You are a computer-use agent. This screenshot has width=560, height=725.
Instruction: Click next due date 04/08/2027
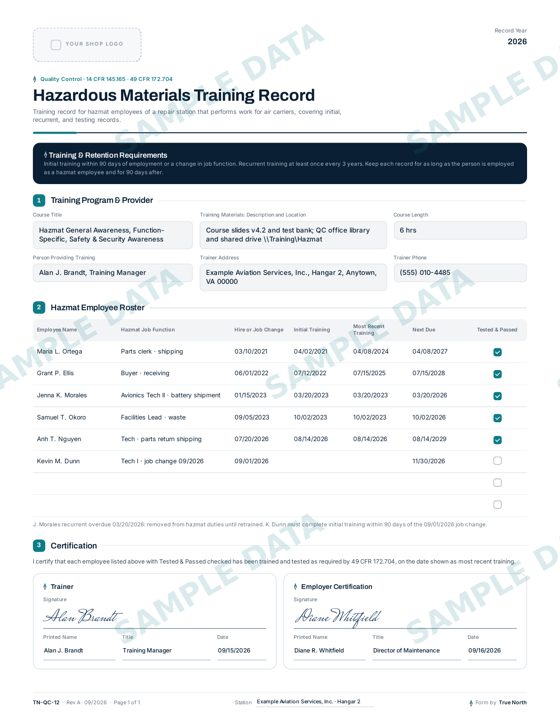click(x=430, y=351)
